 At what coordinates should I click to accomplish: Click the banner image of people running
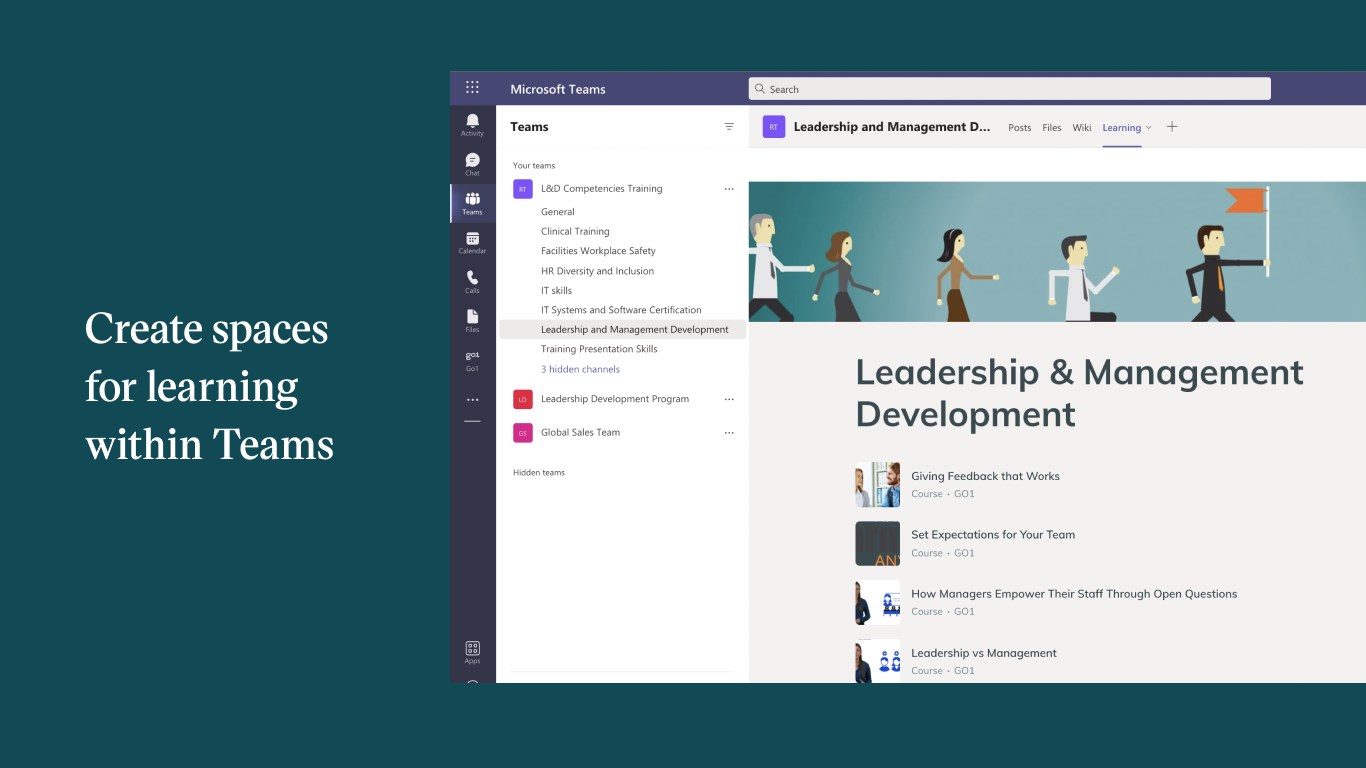click(1057, 252)
